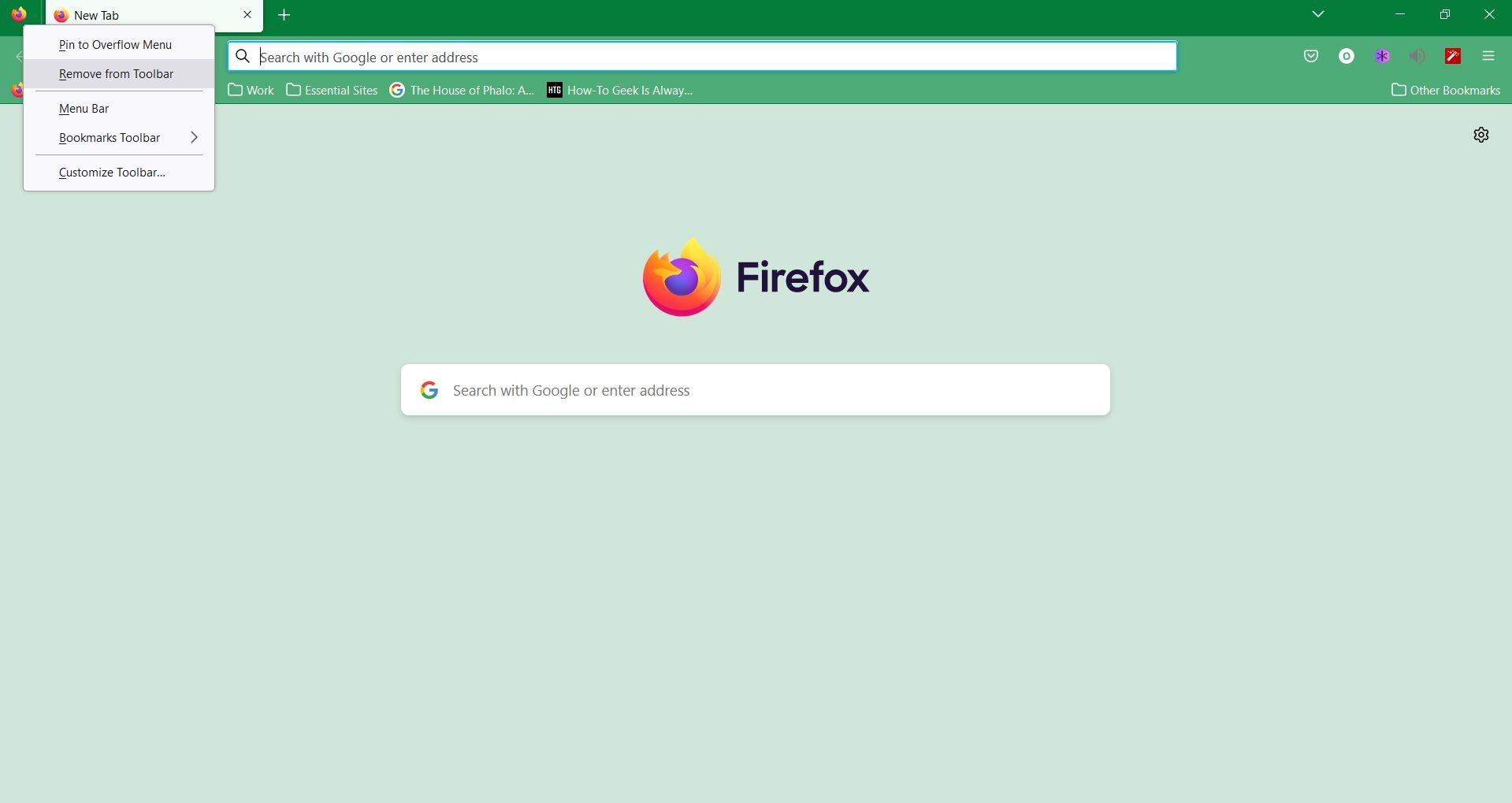Open Firefox View in tab strip
1512x803 pixels.
point(19,14)
